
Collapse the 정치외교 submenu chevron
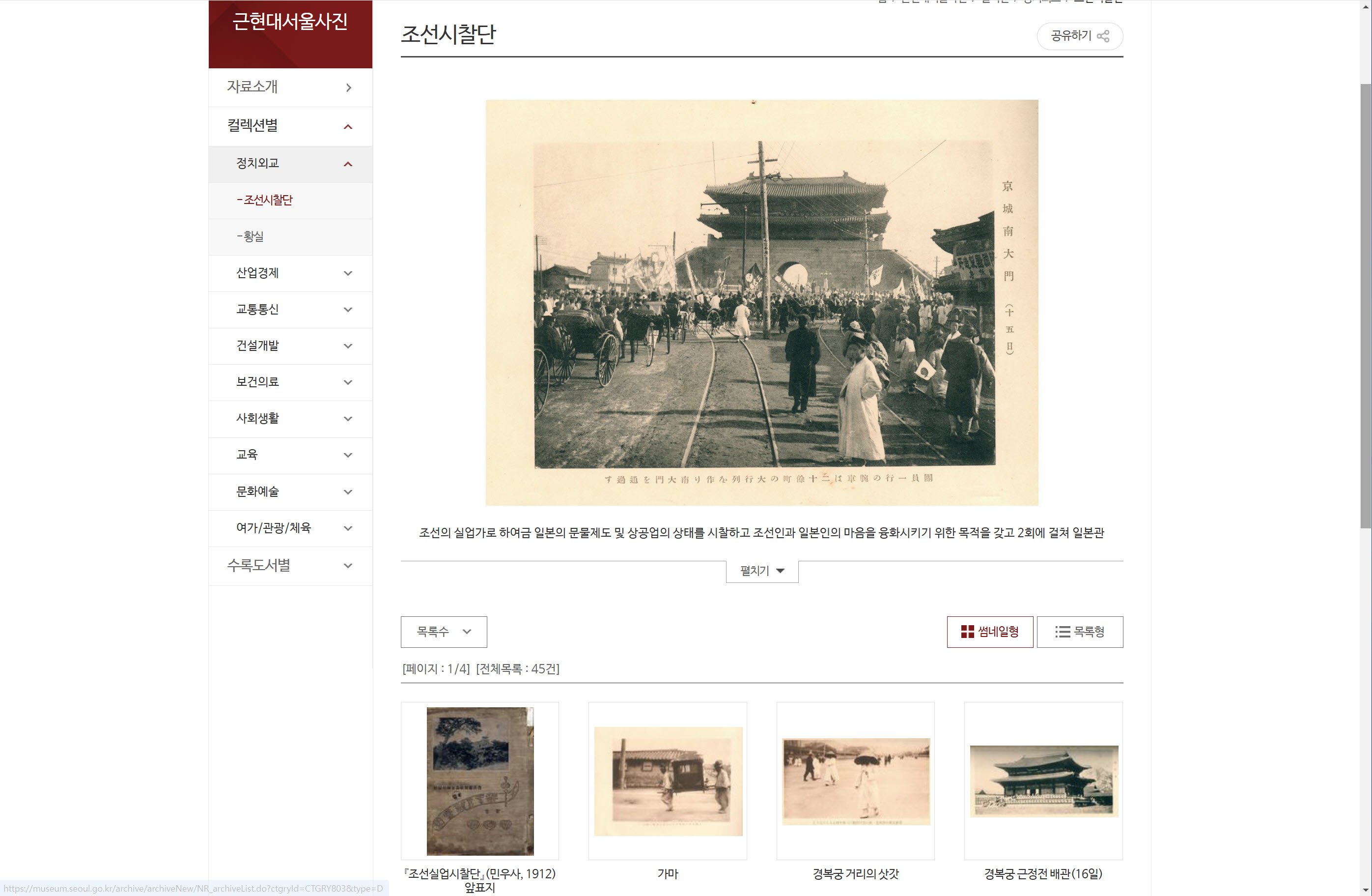click(x=348, y=165)
